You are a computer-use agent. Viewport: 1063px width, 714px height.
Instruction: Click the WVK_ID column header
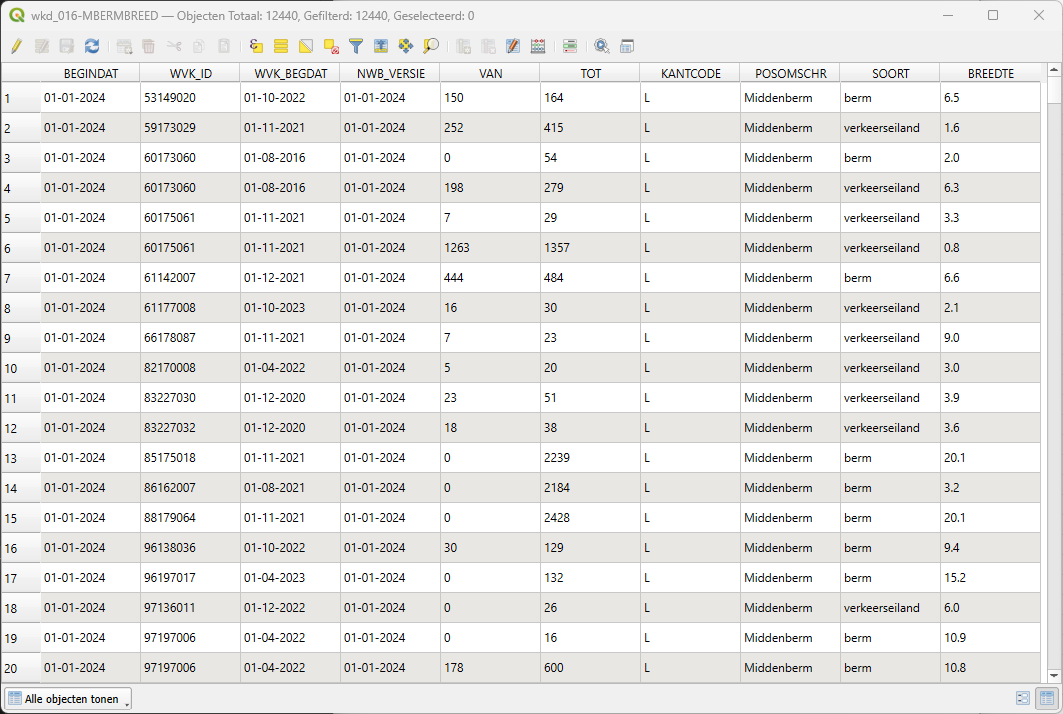point(190,73)
